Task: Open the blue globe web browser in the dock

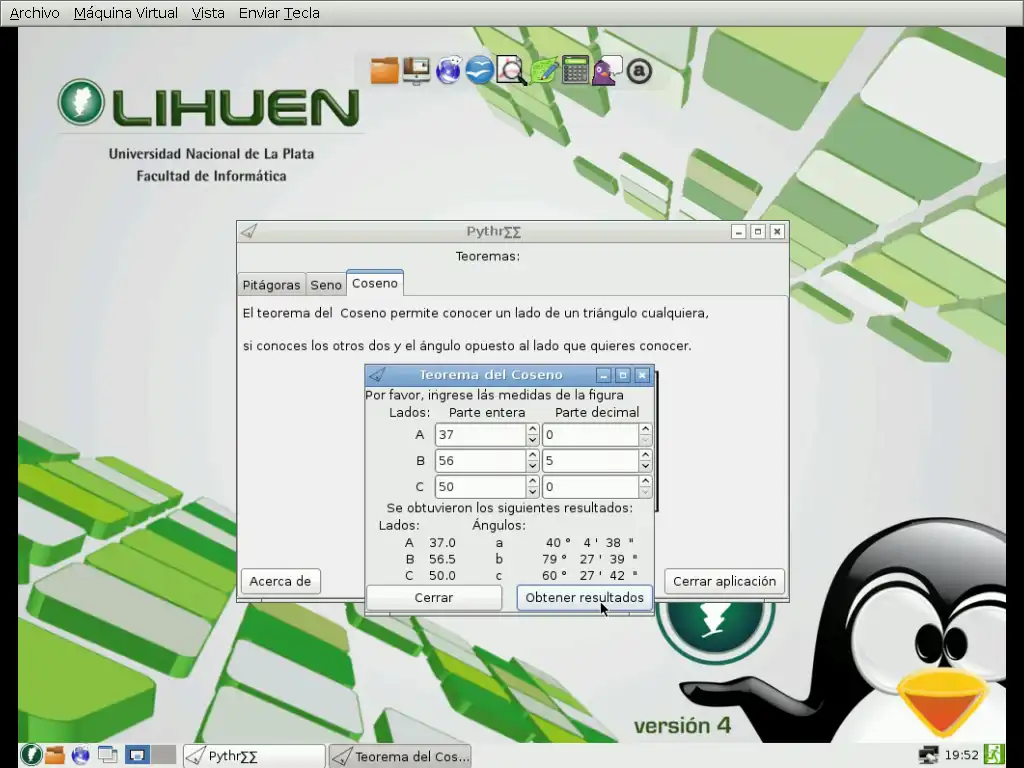Action: coord(448,71)
